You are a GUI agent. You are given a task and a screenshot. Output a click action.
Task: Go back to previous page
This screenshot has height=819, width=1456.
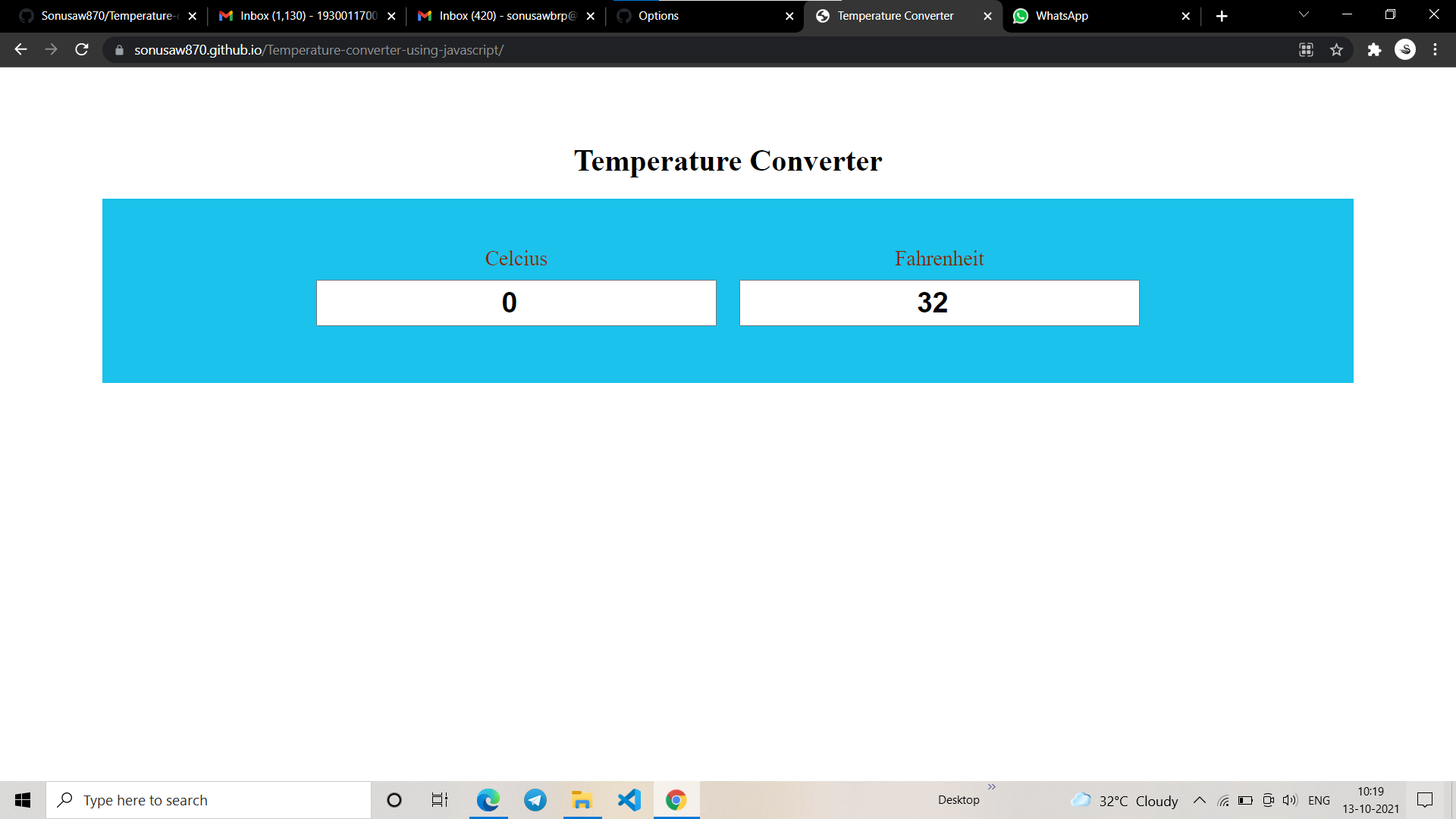coord(20,50)
